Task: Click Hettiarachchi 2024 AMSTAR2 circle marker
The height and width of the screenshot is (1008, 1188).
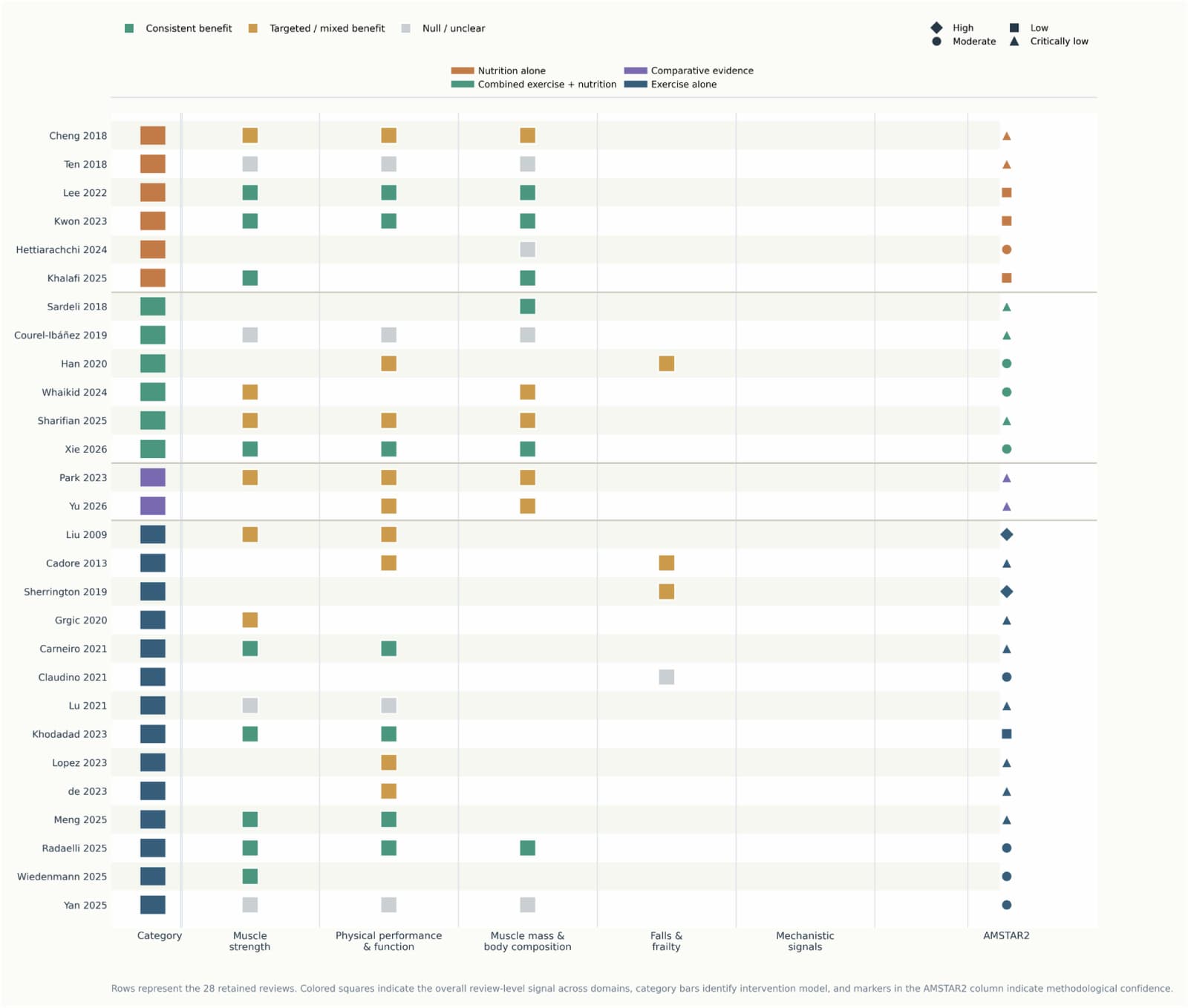Action: point(1007,249)
